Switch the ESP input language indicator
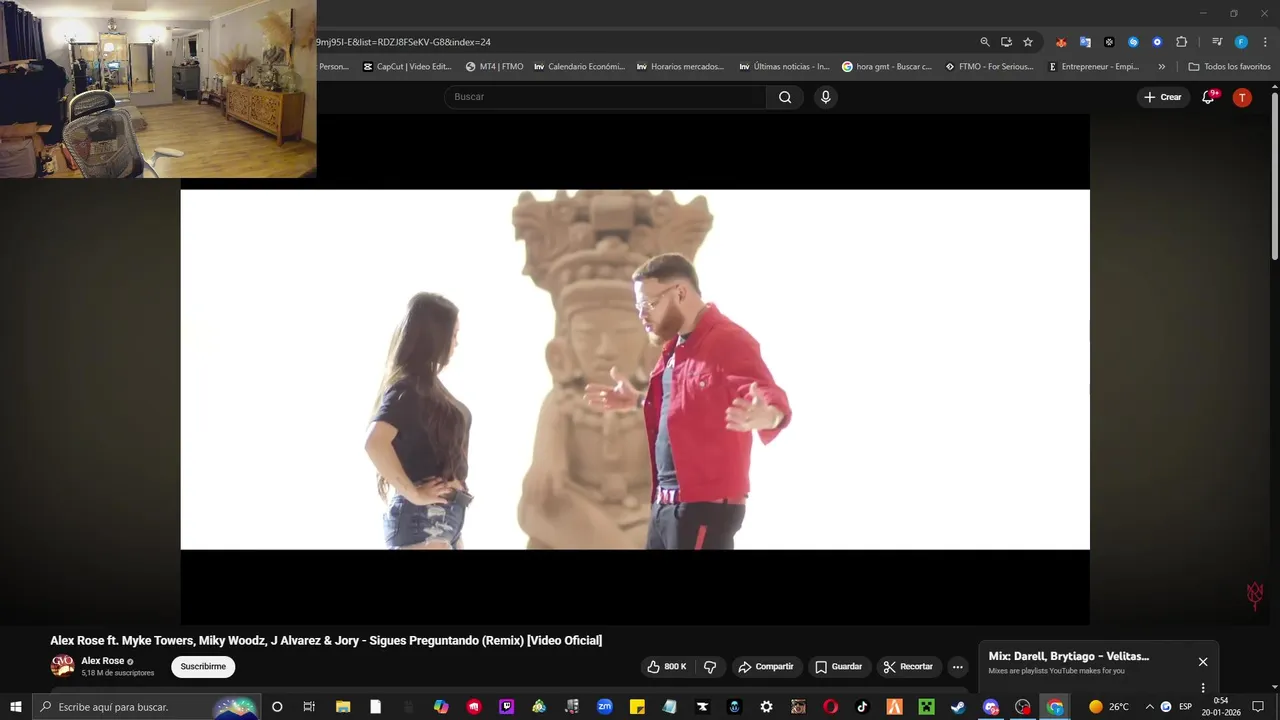Viewport: 1280px width, 720px height. [1185, 707]
